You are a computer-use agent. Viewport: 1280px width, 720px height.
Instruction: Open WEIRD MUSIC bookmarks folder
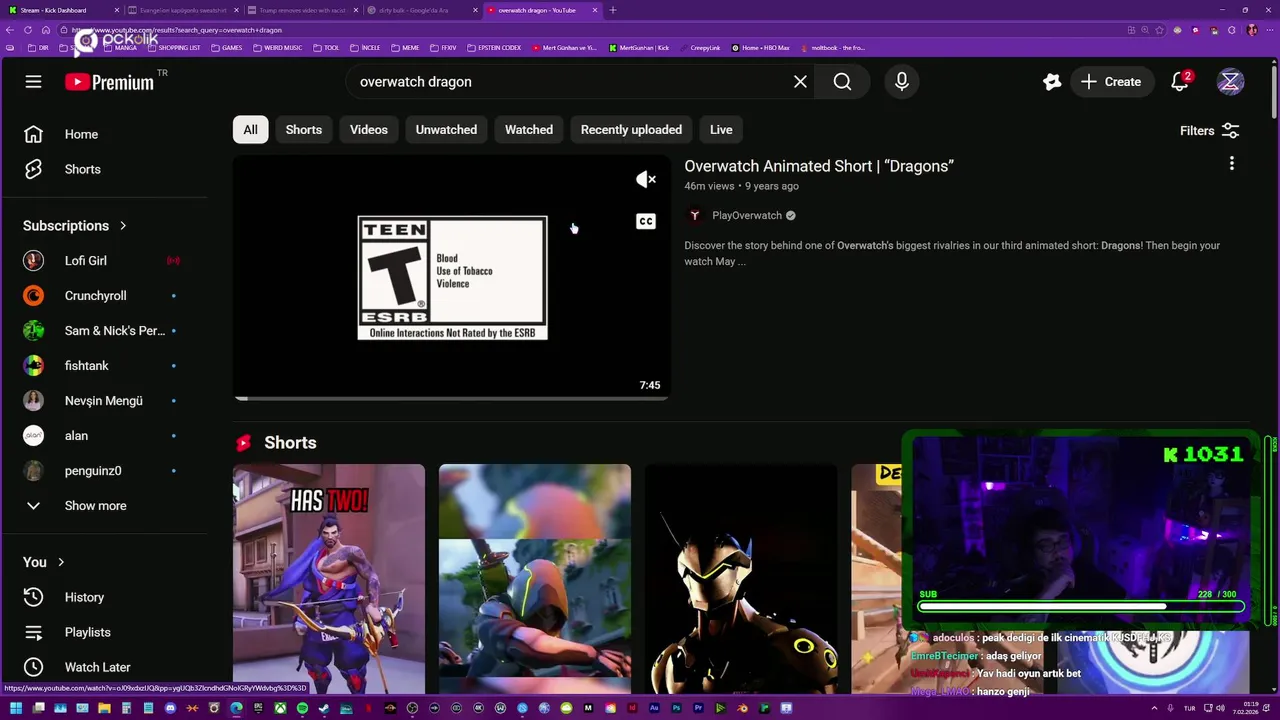(278, 48)
